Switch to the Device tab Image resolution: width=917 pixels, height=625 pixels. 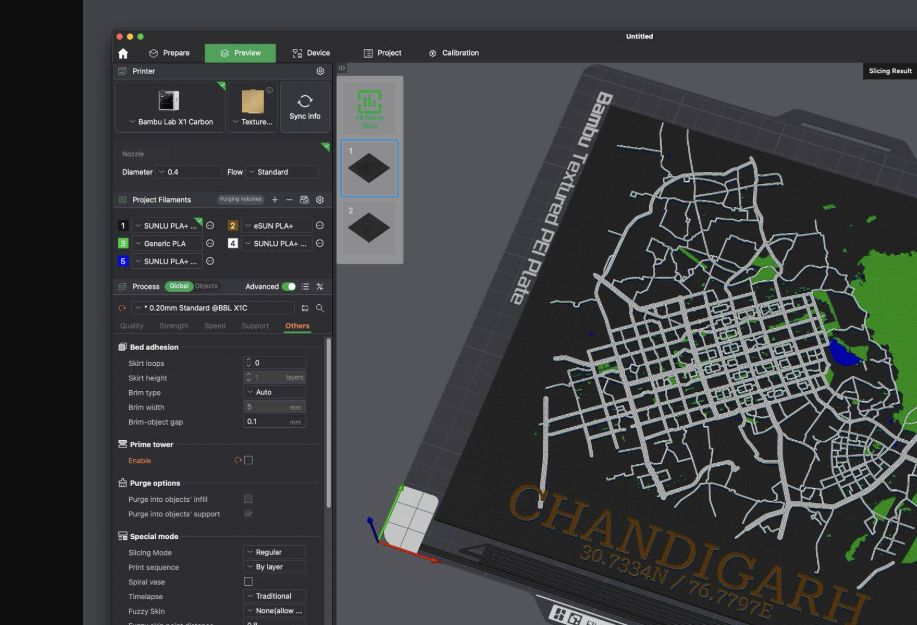[x=311, y=53]
